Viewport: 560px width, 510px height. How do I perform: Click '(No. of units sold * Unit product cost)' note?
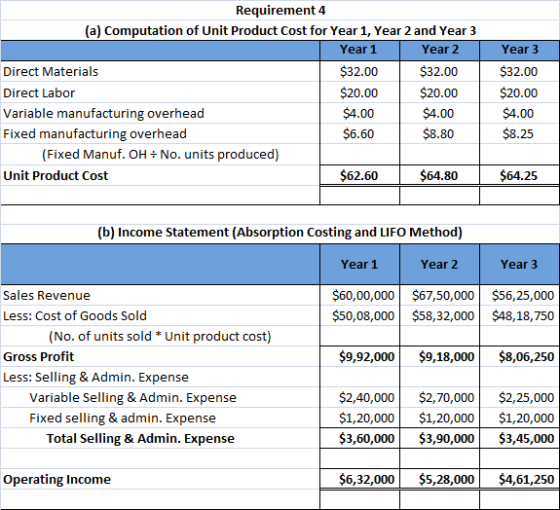click(160, 337)
